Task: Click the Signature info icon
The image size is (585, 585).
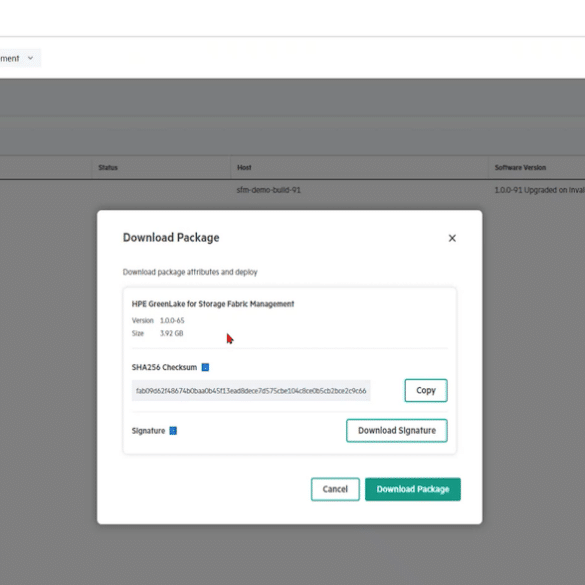Action: tap(173, 431)
